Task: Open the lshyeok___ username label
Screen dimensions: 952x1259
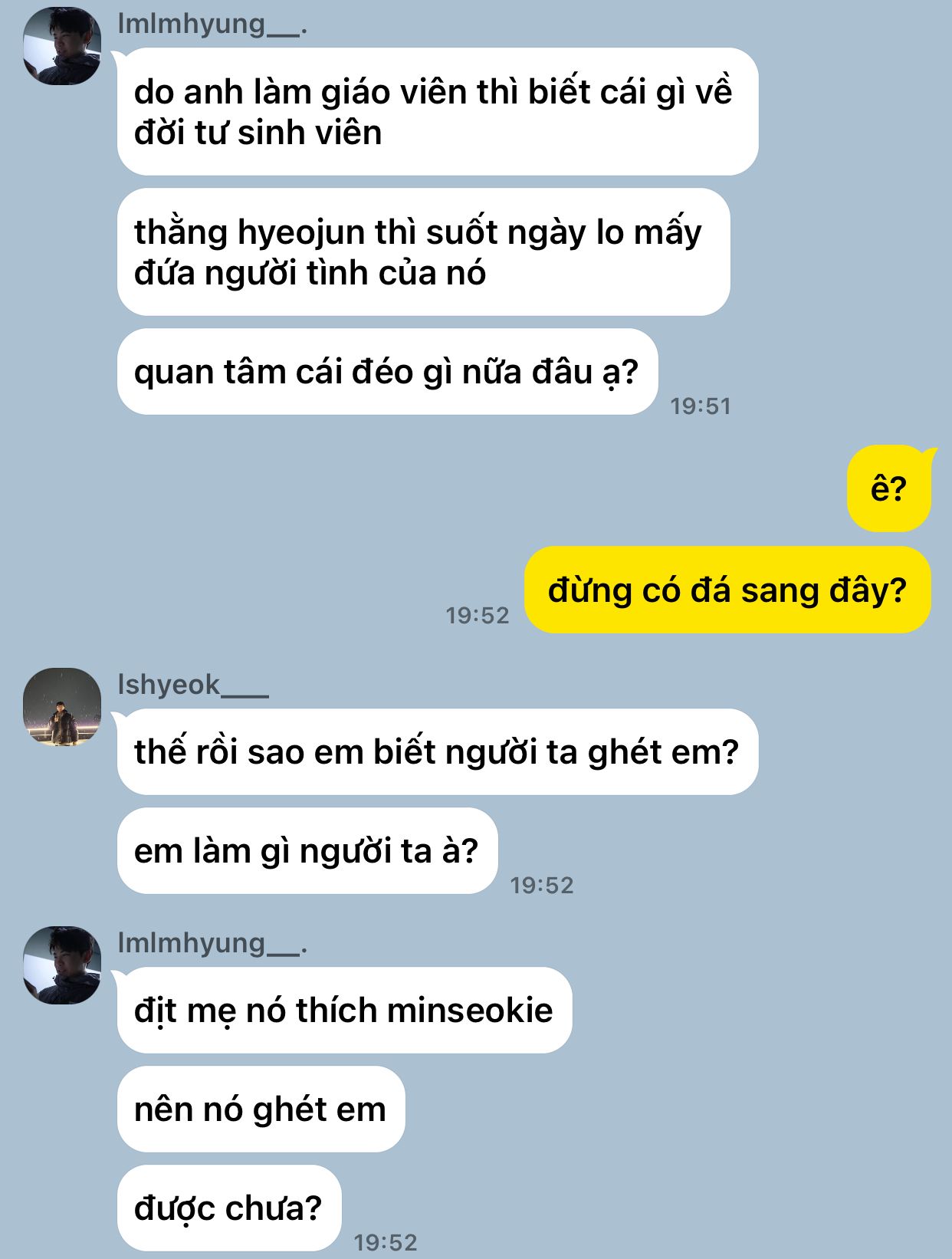Action: (x=193, y=684)
